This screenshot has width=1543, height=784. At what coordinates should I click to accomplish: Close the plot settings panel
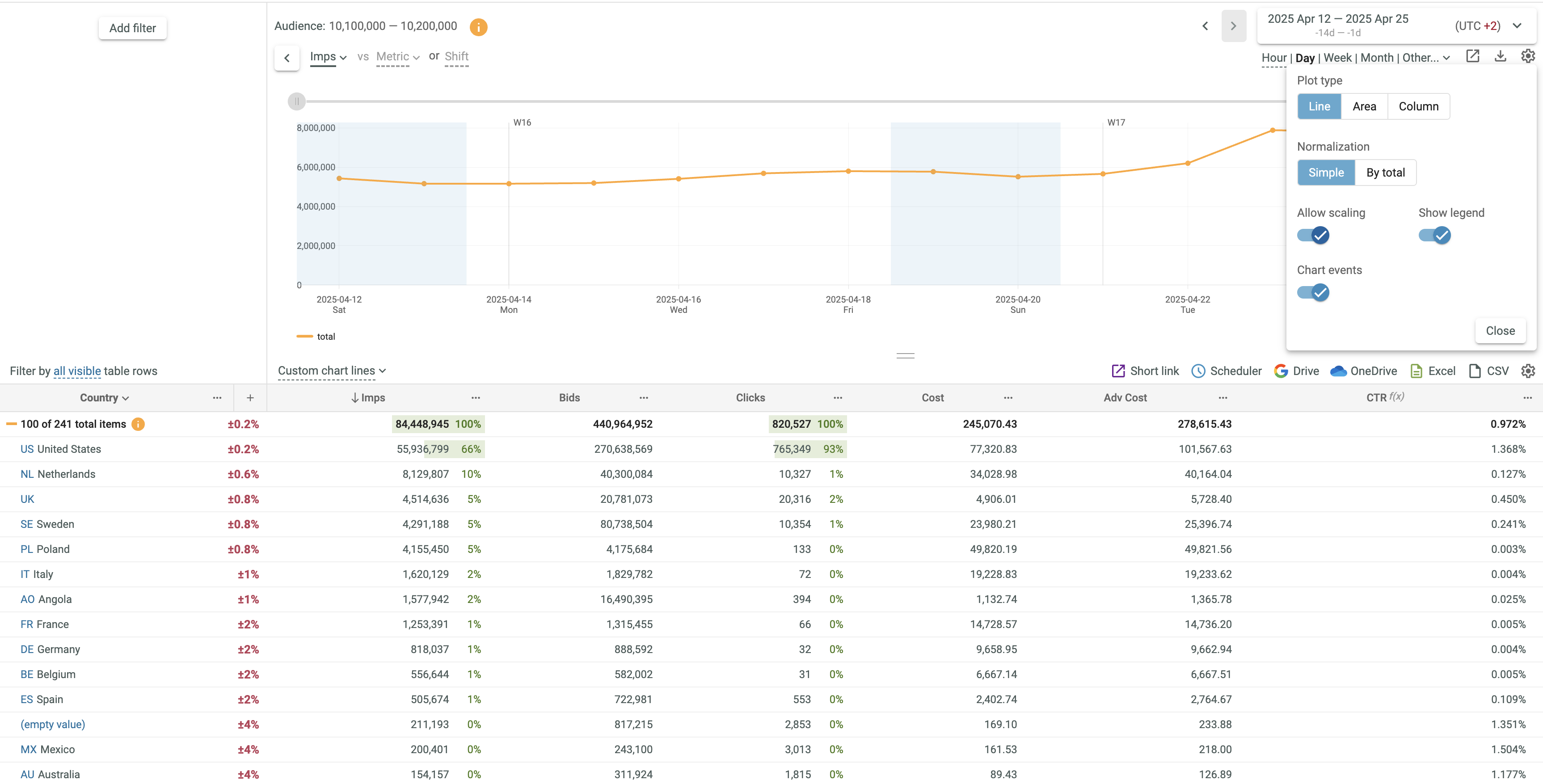[1499, 331]
